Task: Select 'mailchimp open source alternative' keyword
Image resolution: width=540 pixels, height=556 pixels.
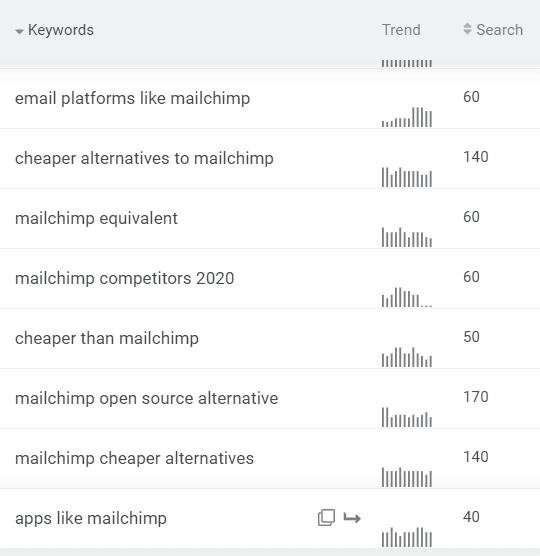Action: pyautogui.click(x=146, y=398)
